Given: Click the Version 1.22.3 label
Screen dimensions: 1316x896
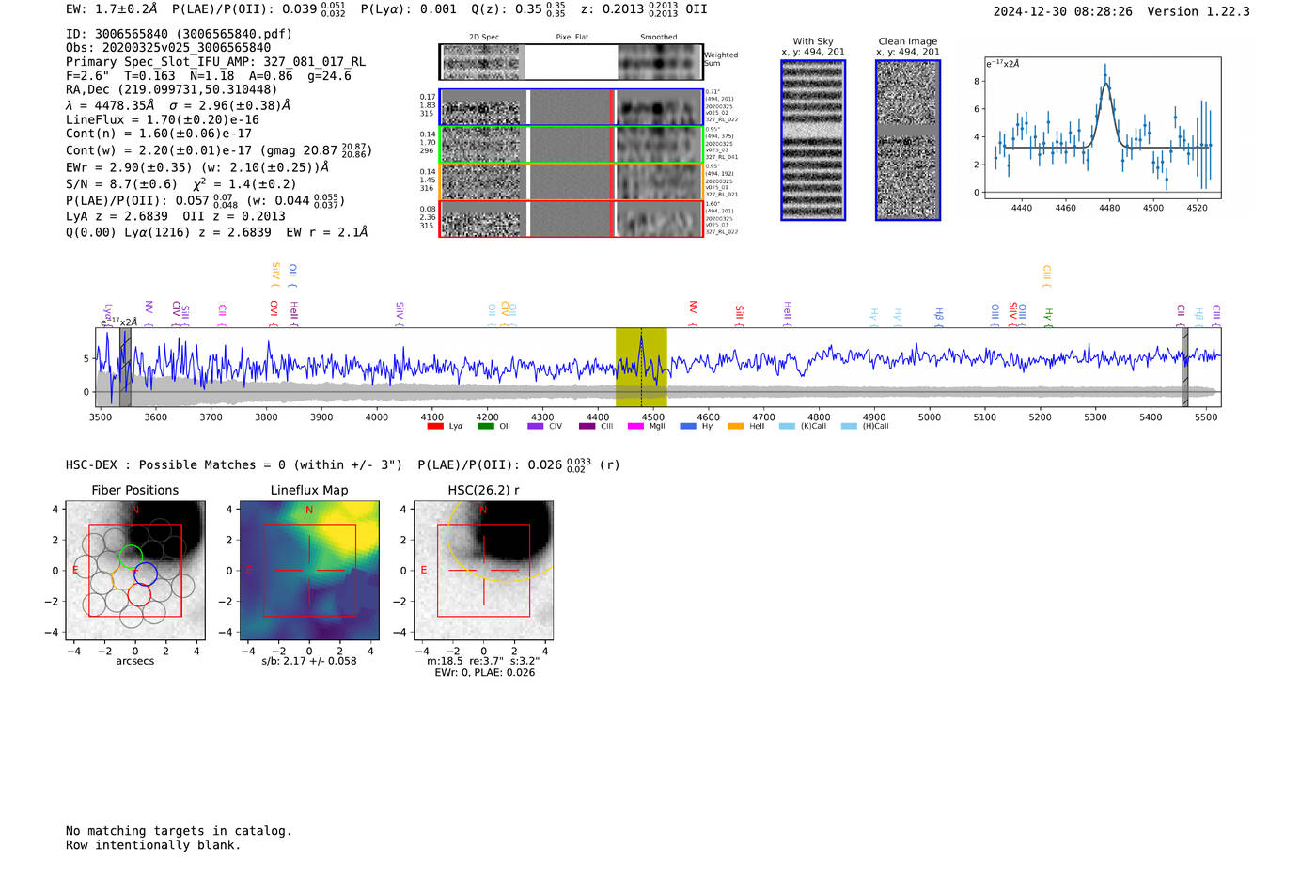Looking at the screenshot, I should coord(1198,11).
